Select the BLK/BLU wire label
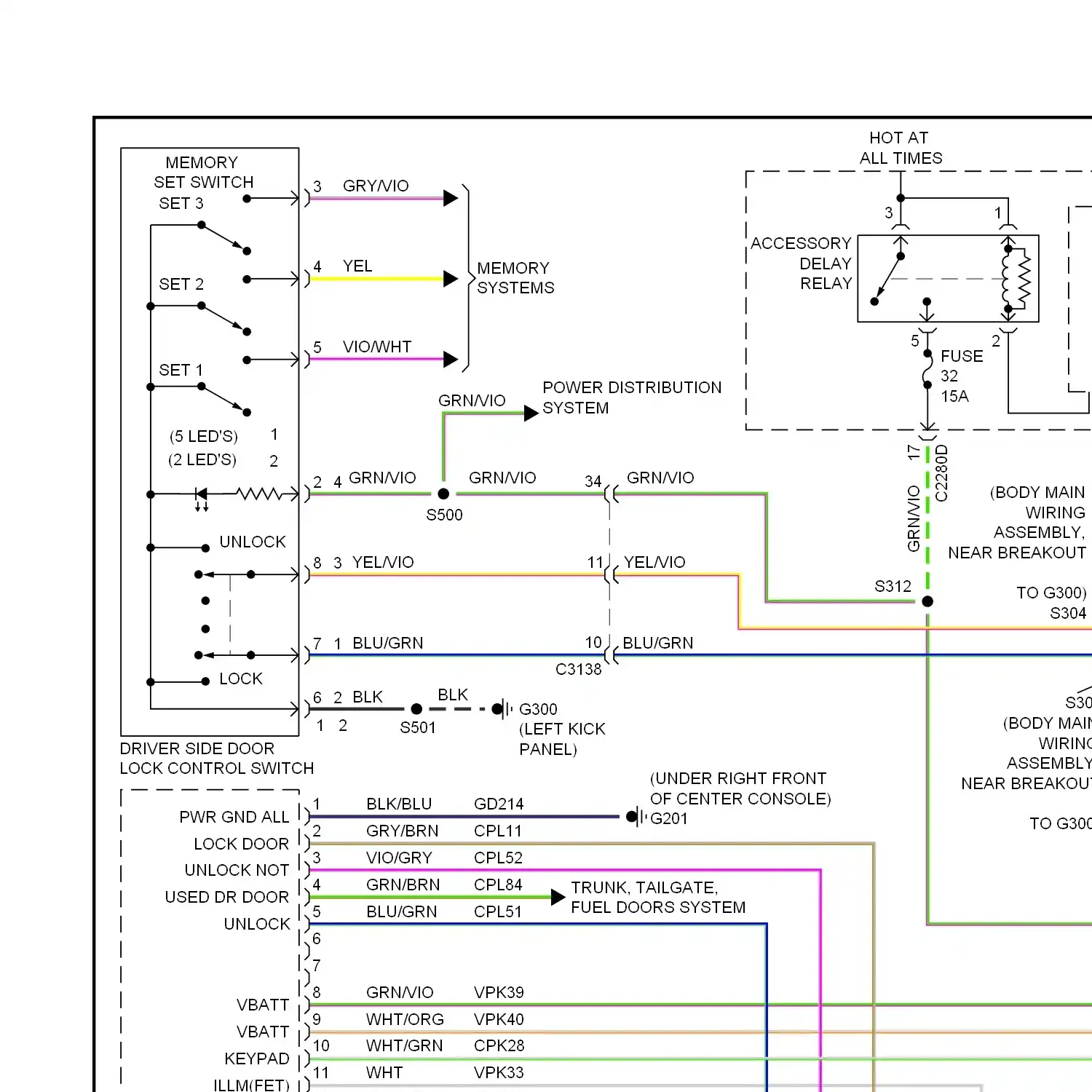This screenshot has width=1092, height=1092. tap(399, 804)
